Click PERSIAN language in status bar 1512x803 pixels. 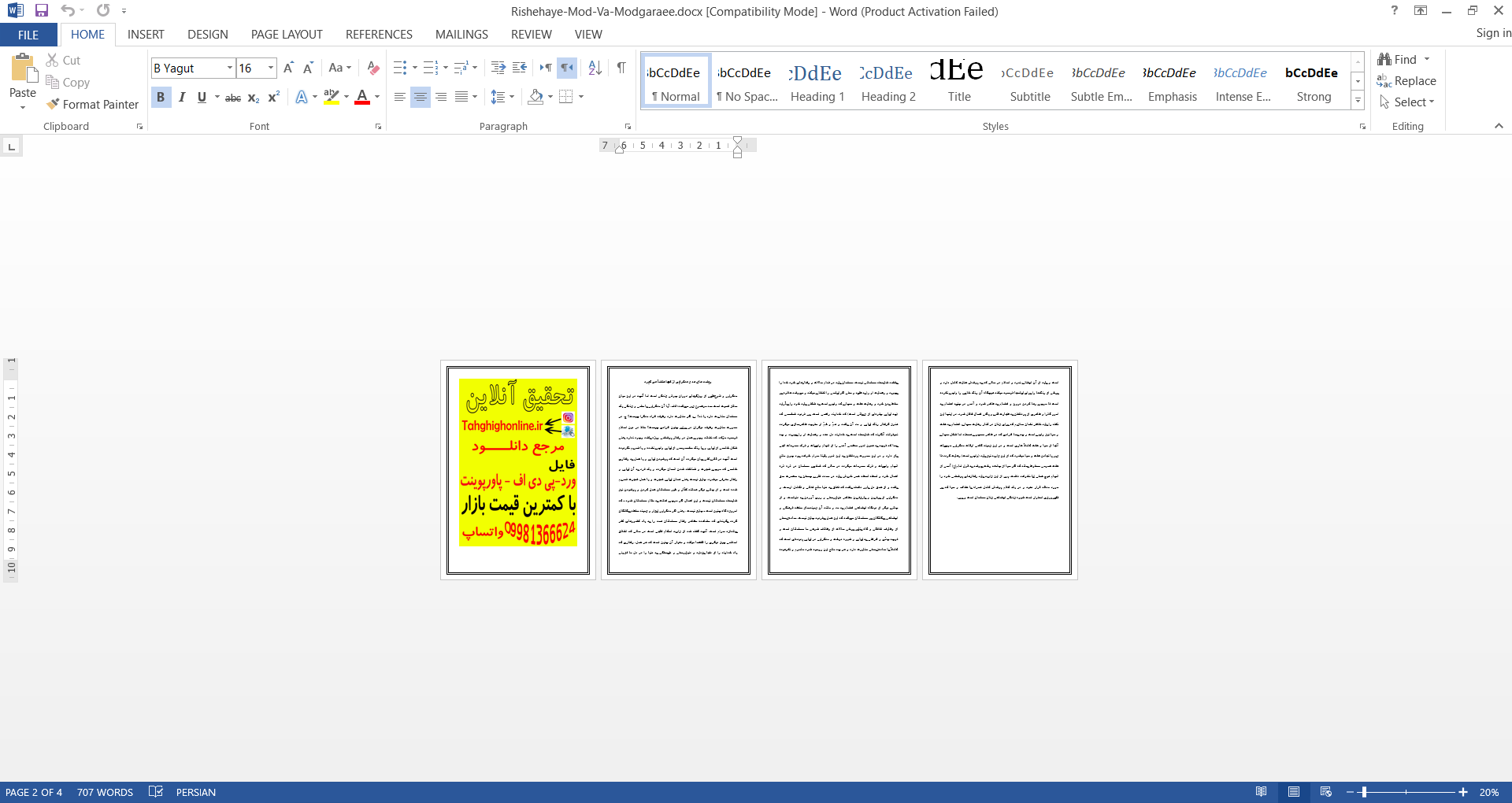[x=196, y=792]
